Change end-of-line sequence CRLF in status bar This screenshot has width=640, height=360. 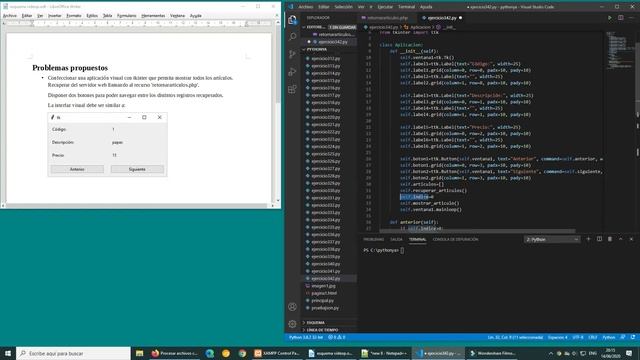click(593, 338)
